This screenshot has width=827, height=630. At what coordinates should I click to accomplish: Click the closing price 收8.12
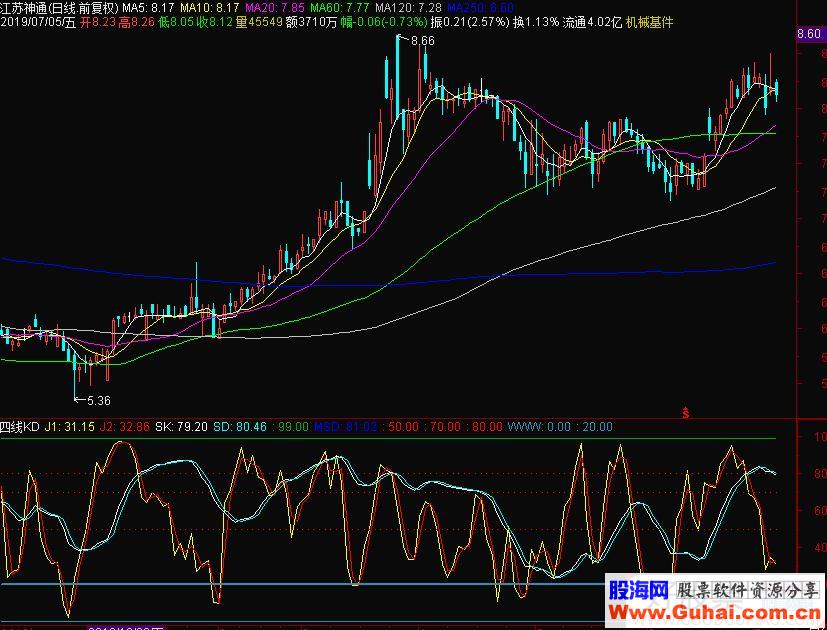[x=214, y=23]
